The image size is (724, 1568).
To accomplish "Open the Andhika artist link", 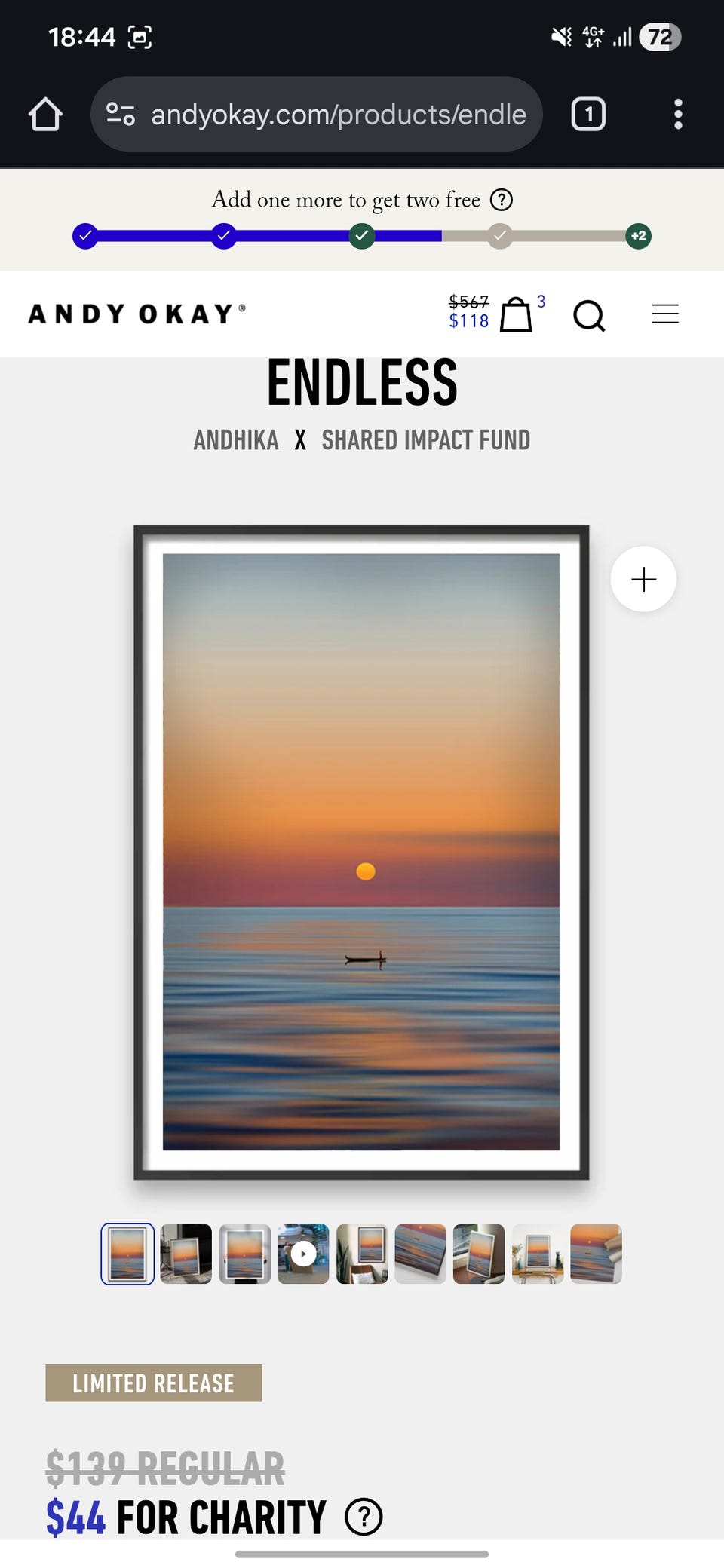I will (x=236, y=440).
